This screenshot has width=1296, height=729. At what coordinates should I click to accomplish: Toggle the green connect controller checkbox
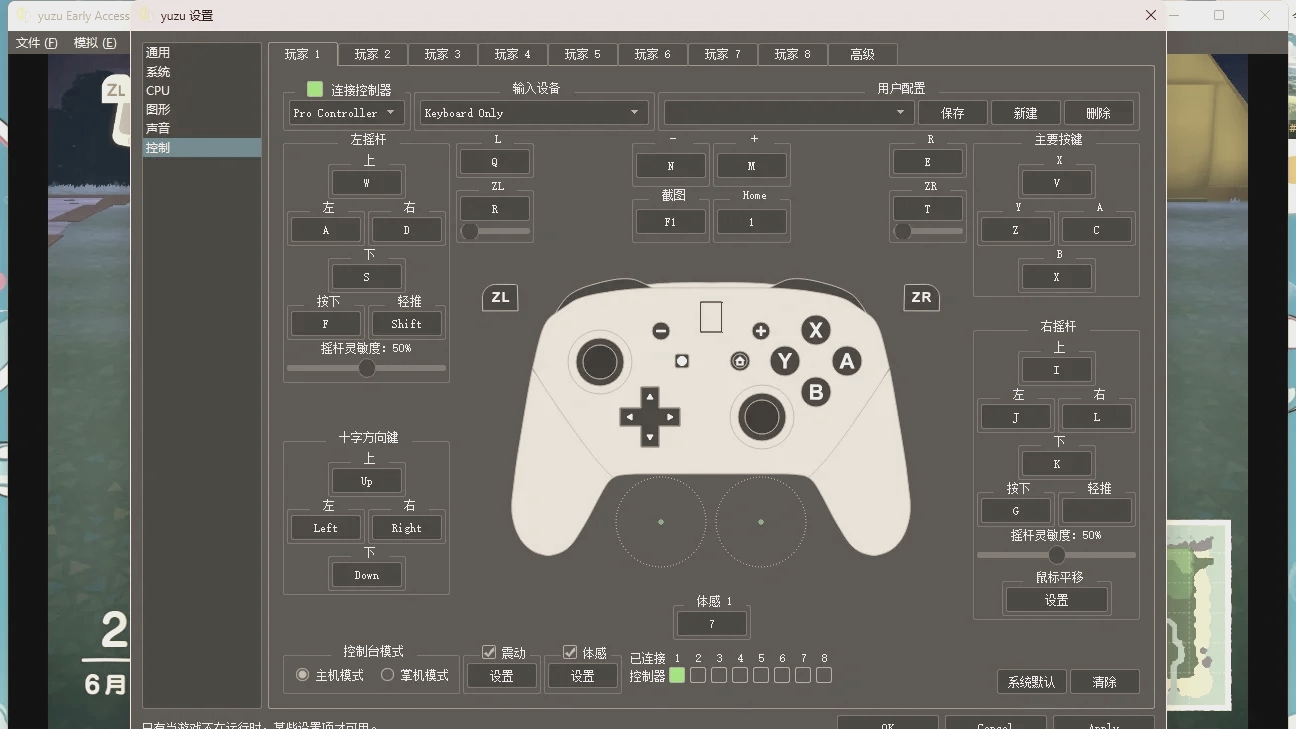[x=315, y=89]
